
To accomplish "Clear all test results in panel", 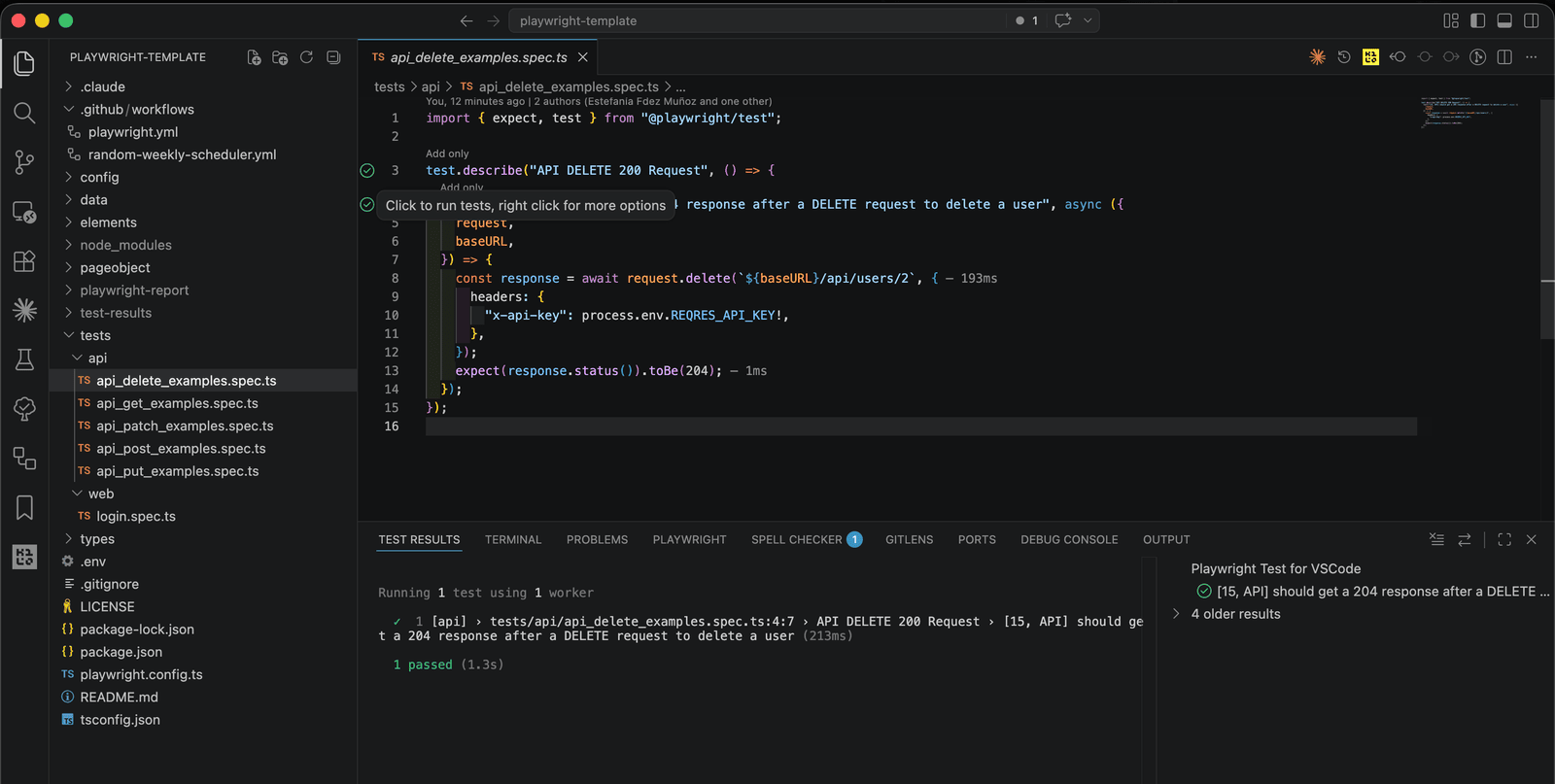I will point(1436,539).
